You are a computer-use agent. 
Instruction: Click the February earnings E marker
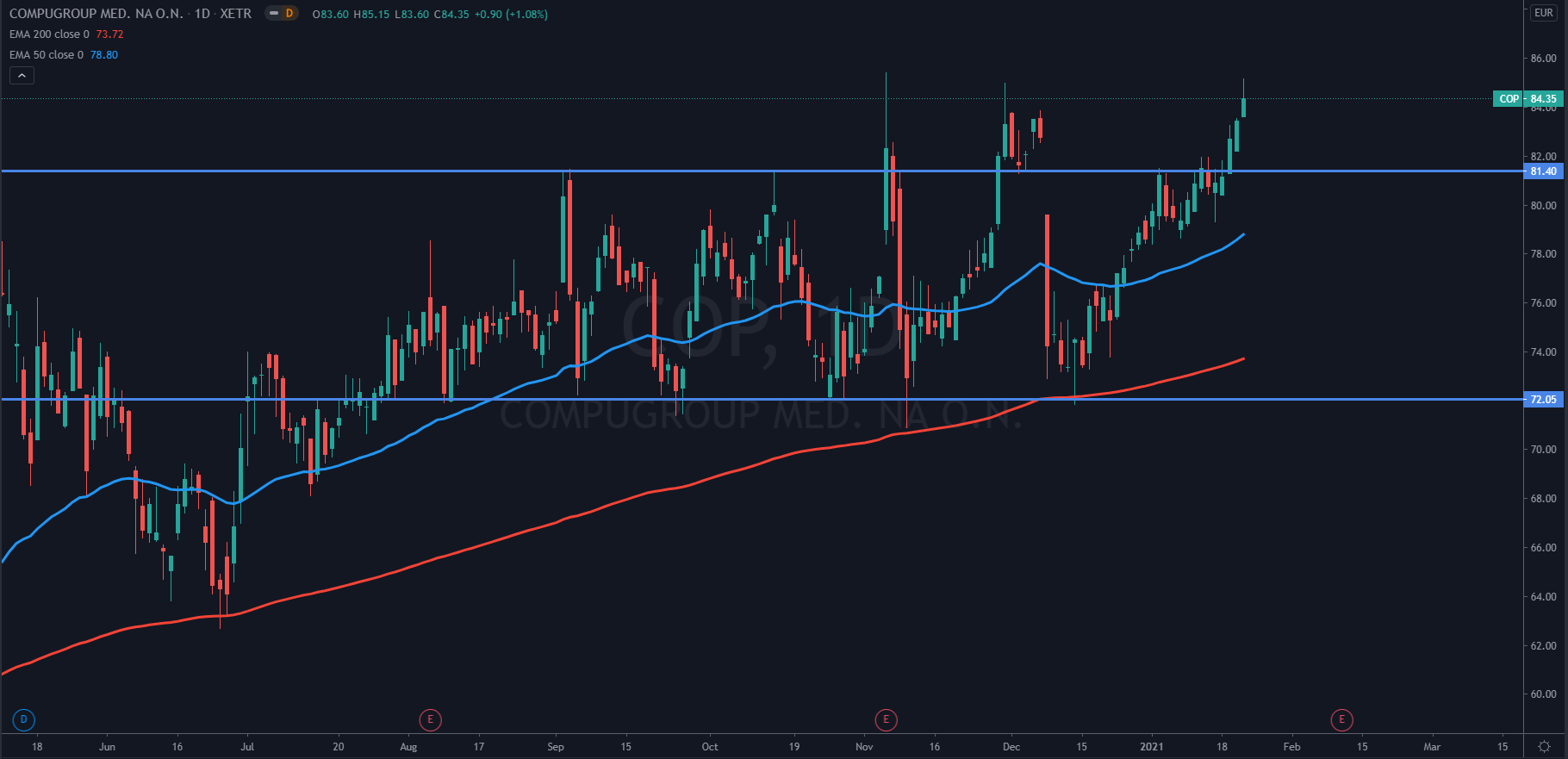pos(1341,719)
